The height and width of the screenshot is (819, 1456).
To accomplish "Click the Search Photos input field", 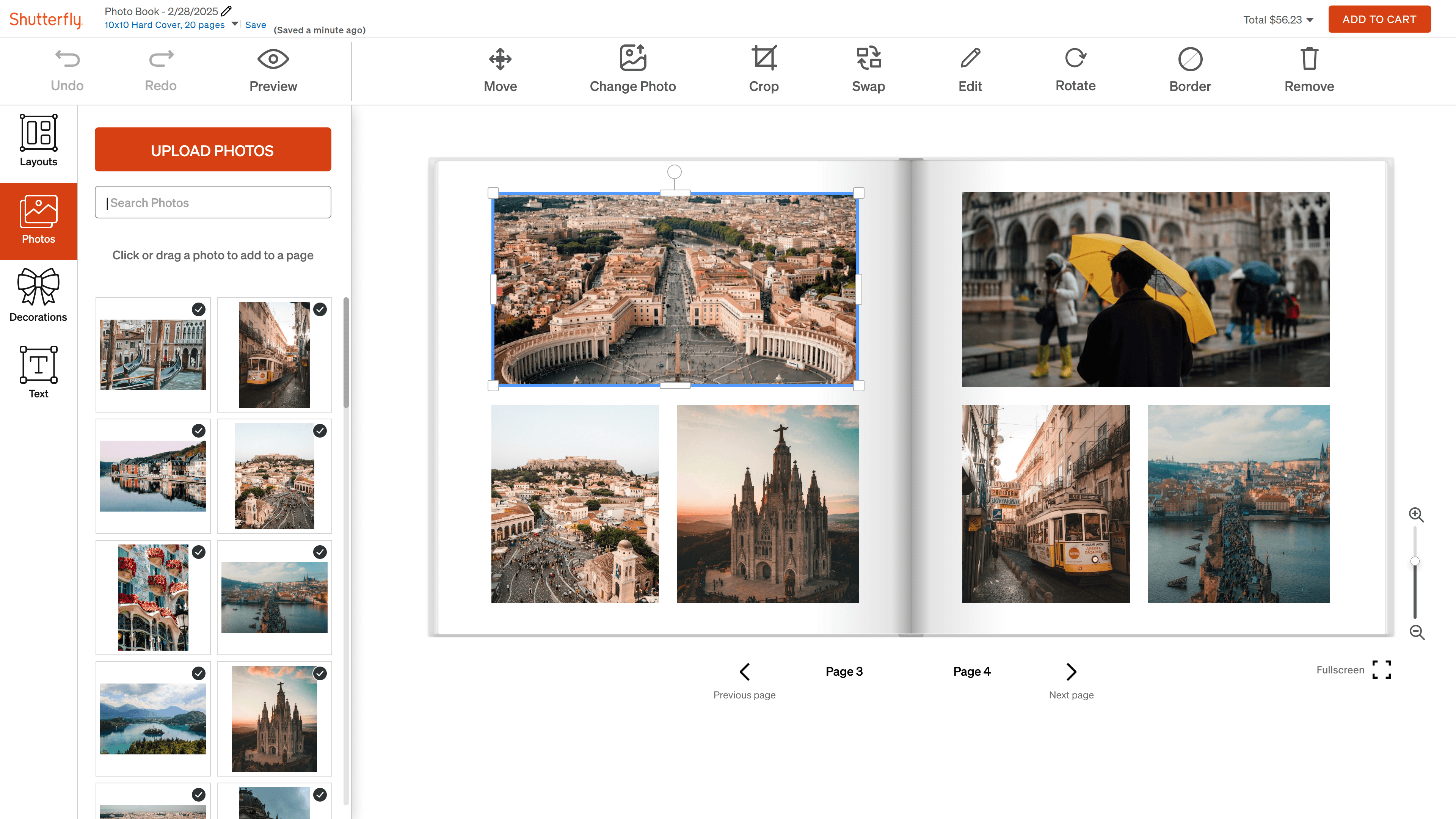I will click(212, 202).
